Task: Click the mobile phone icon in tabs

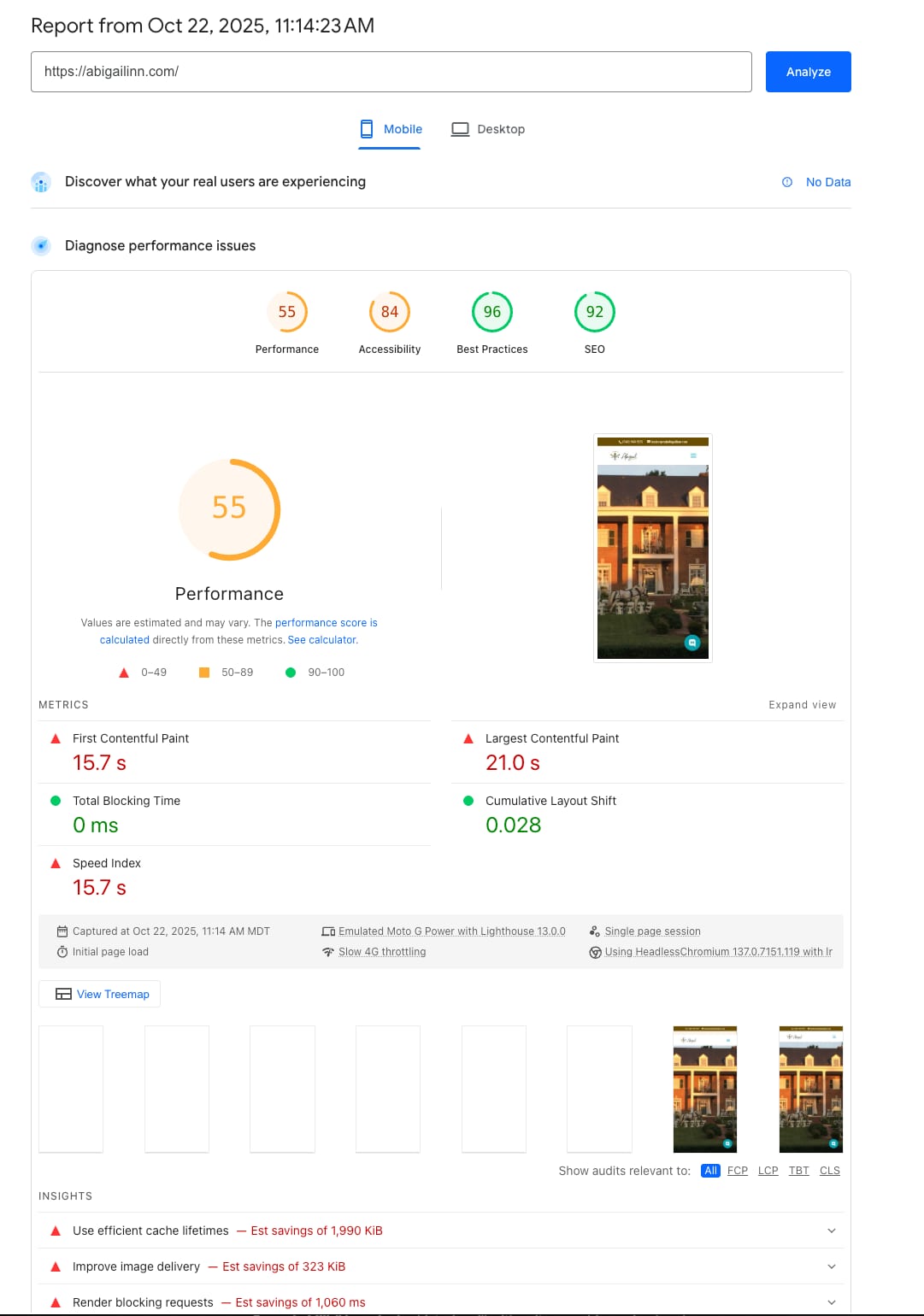Action: [367, 129]
